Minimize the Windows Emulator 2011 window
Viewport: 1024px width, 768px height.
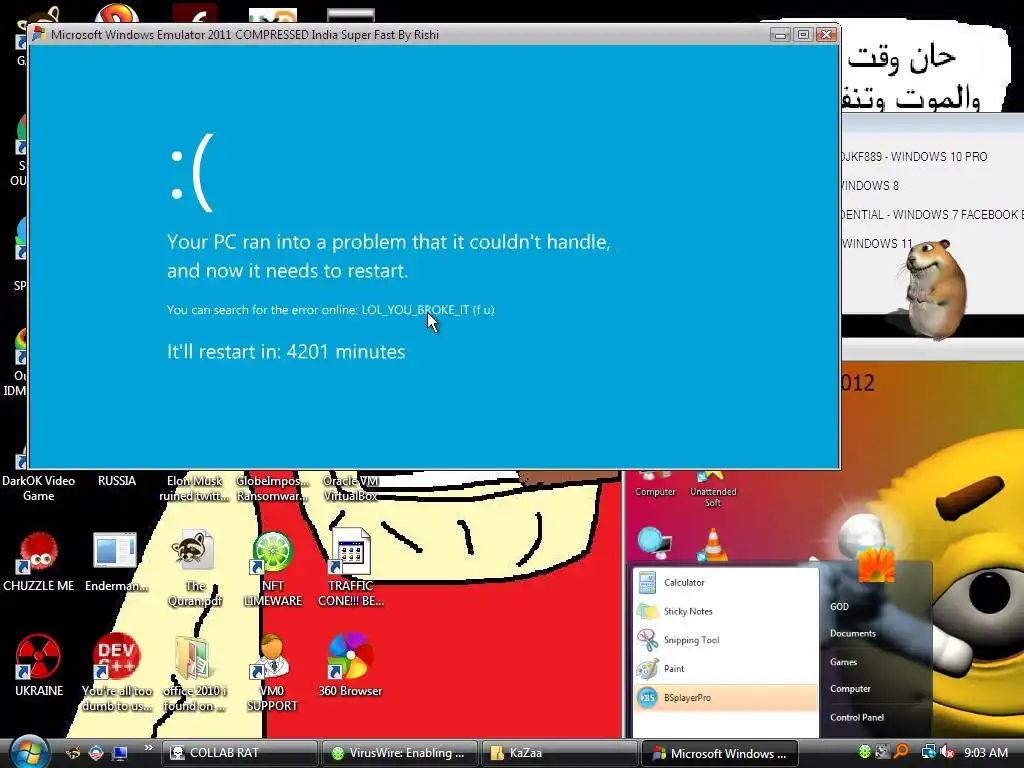click(780, 35)
